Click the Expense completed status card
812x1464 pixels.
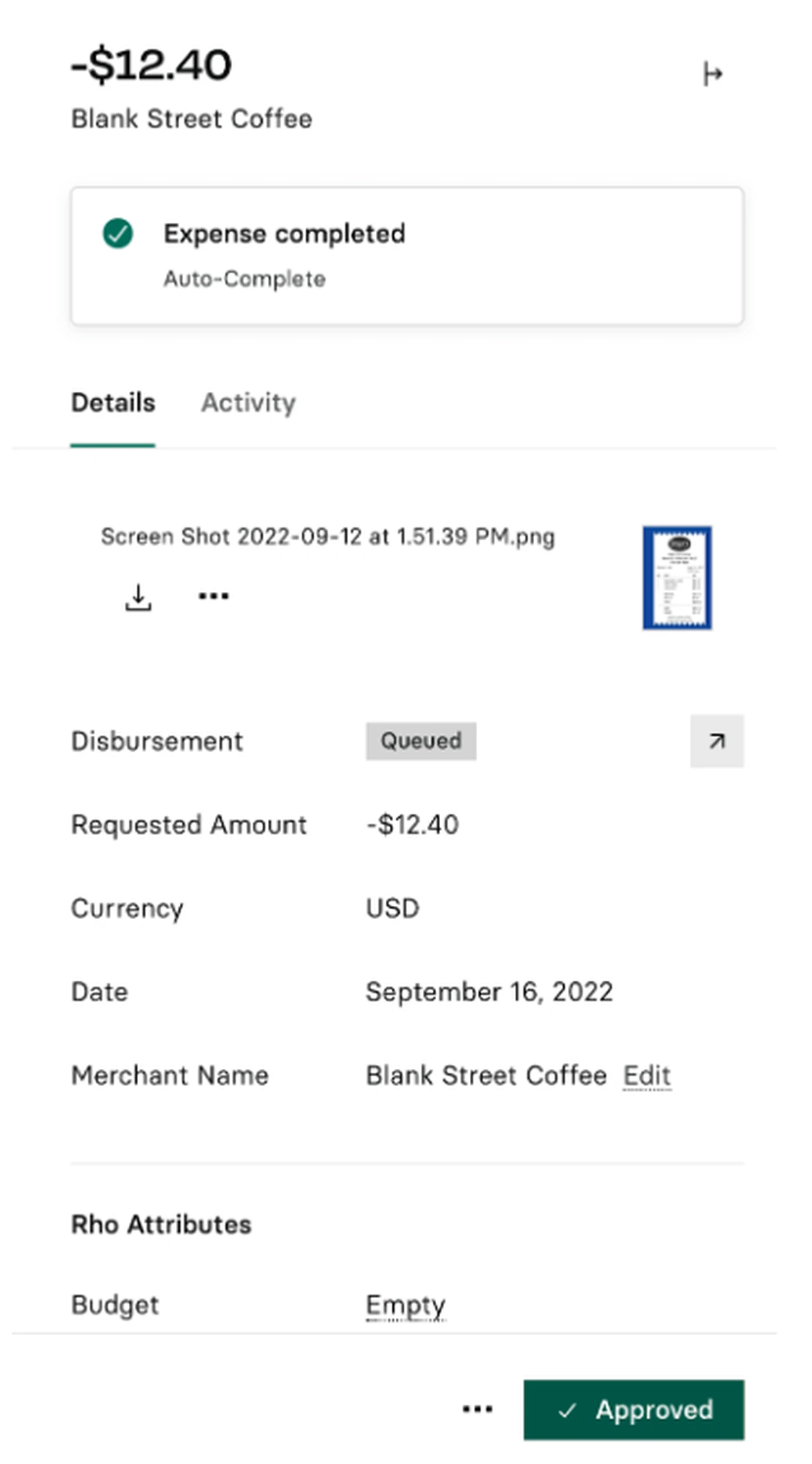(407, 256)
